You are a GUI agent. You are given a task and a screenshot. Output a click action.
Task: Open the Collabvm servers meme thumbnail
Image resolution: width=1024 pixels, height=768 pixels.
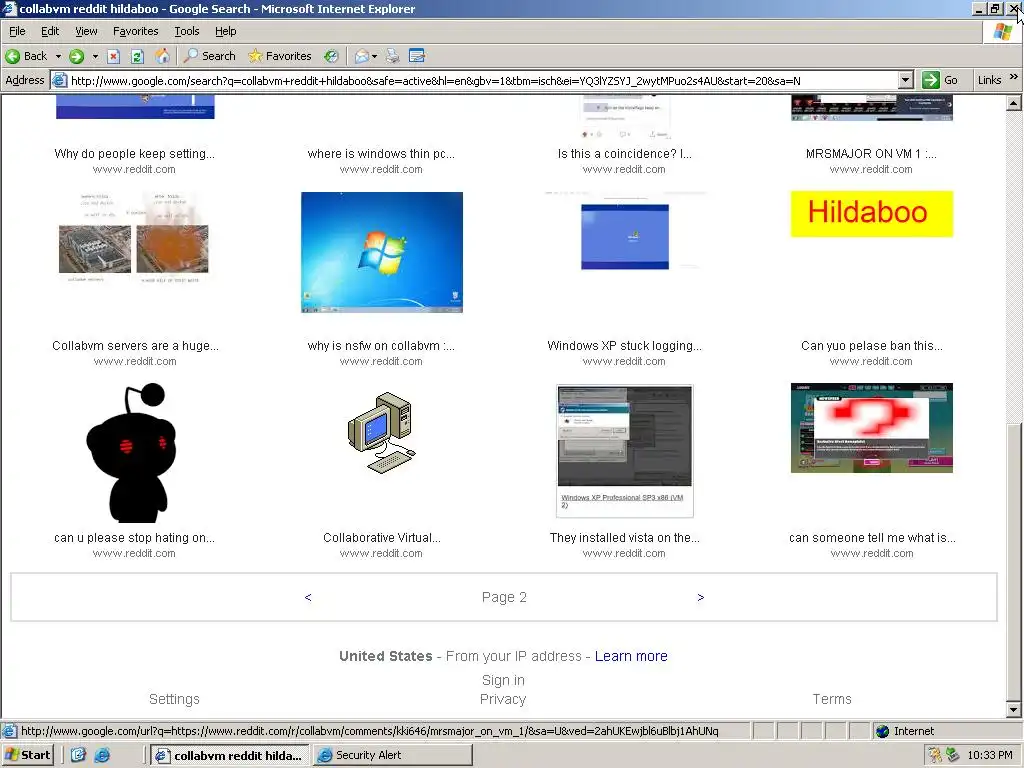coord(134,238)
